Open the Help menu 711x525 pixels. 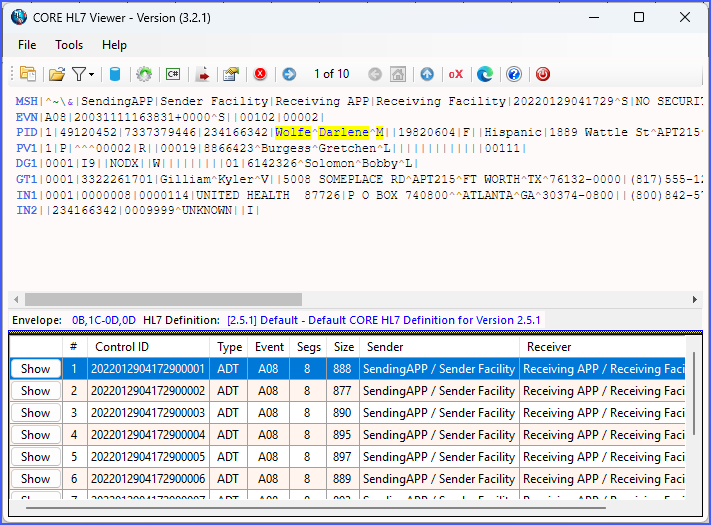click(x=114, y=45)
